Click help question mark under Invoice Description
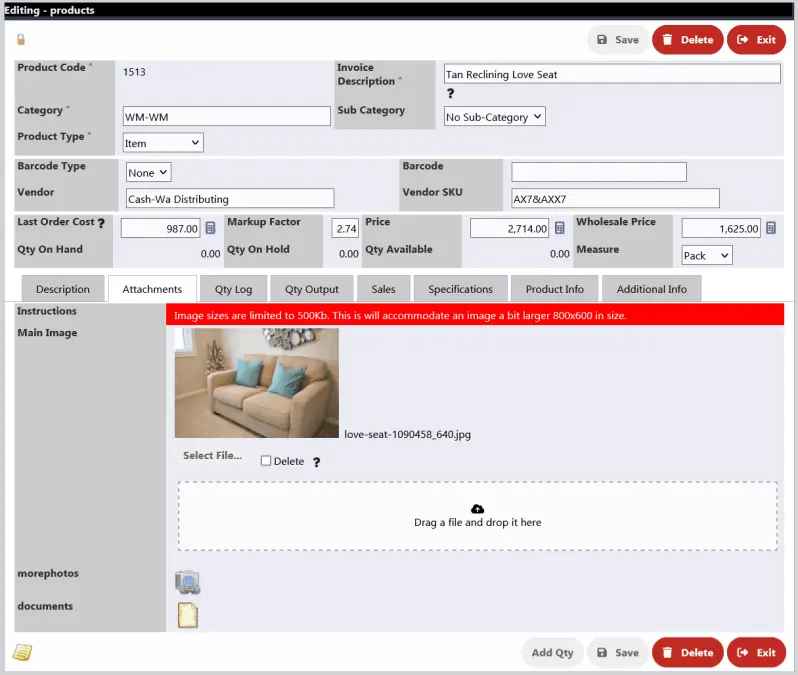 coord(450,94)
